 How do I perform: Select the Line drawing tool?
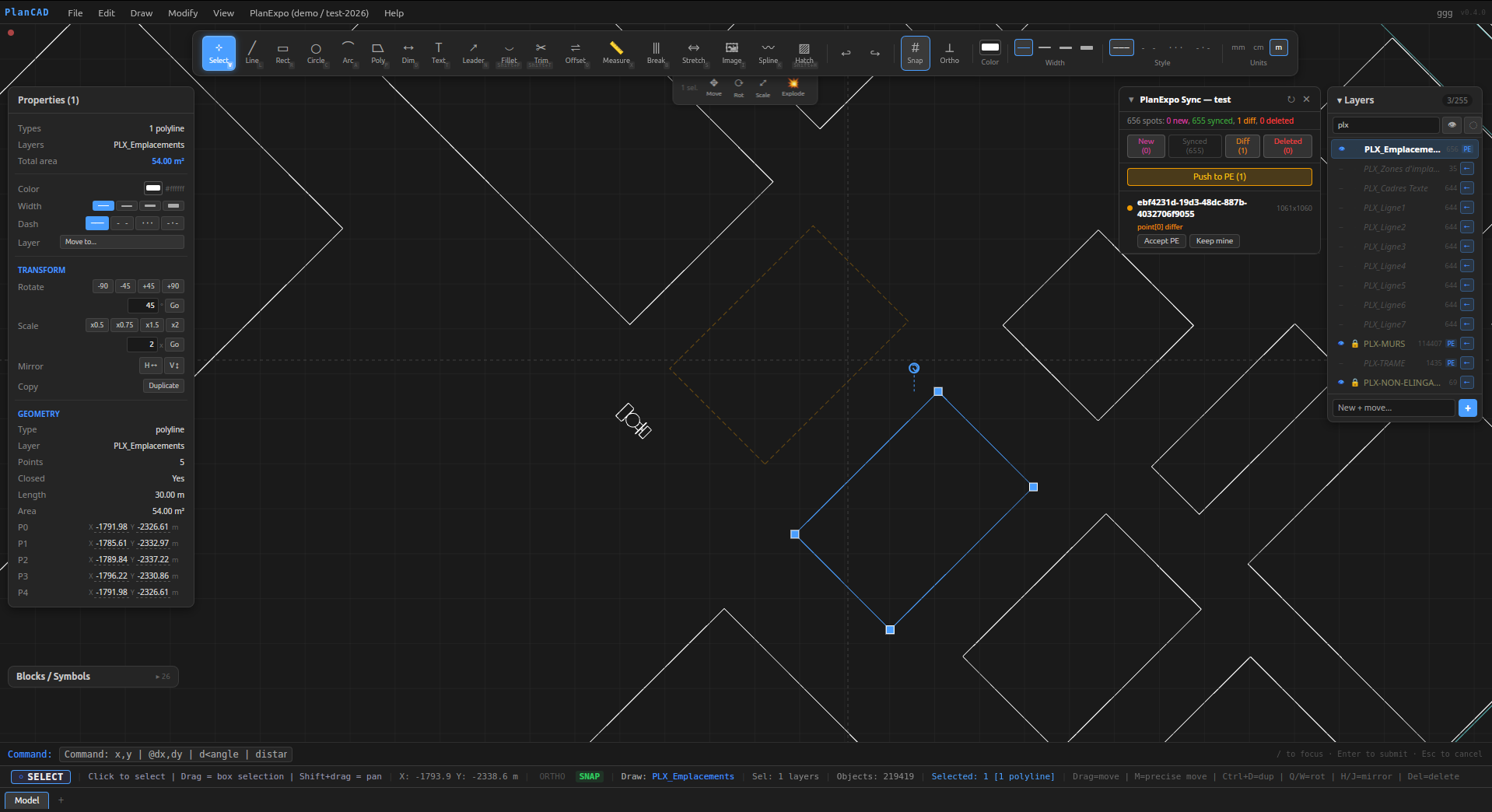252,53
